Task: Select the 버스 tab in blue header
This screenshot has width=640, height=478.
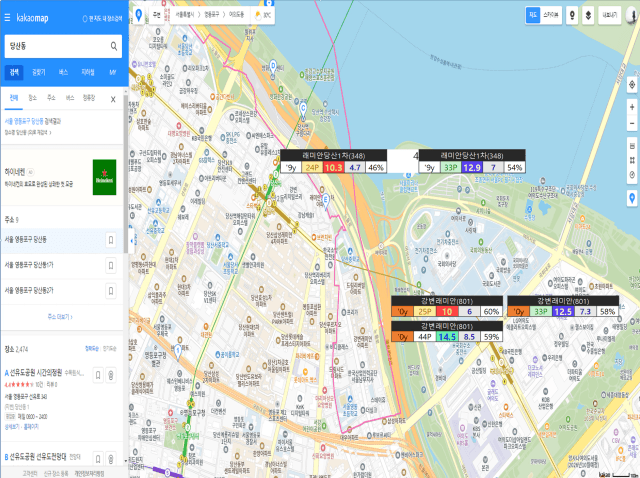Action: 63,72
